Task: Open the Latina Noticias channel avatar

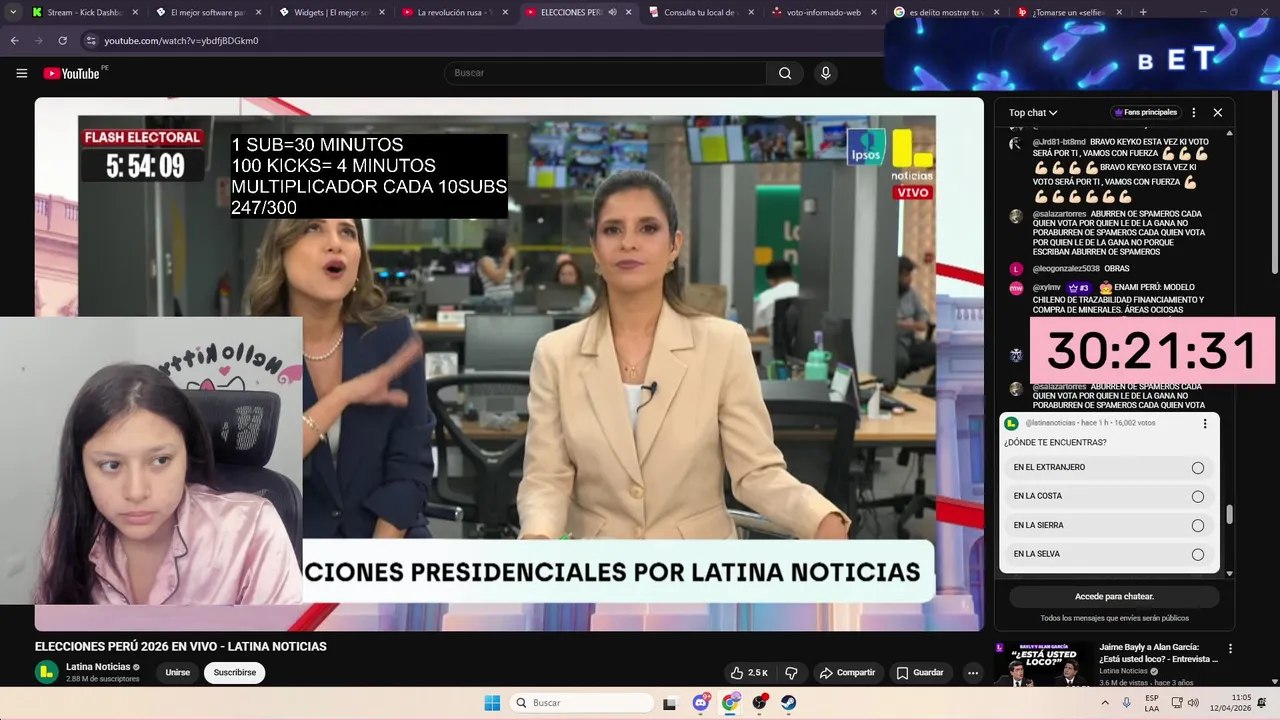Action: click(x=46, y=672)
